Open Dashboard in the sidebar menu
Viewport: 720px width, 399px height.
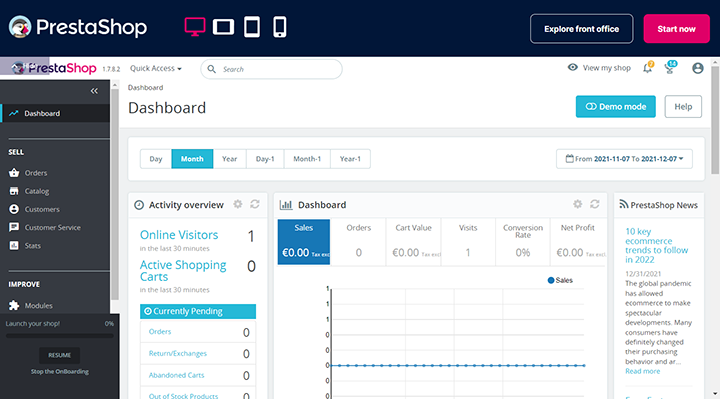[x=55, y=113]
